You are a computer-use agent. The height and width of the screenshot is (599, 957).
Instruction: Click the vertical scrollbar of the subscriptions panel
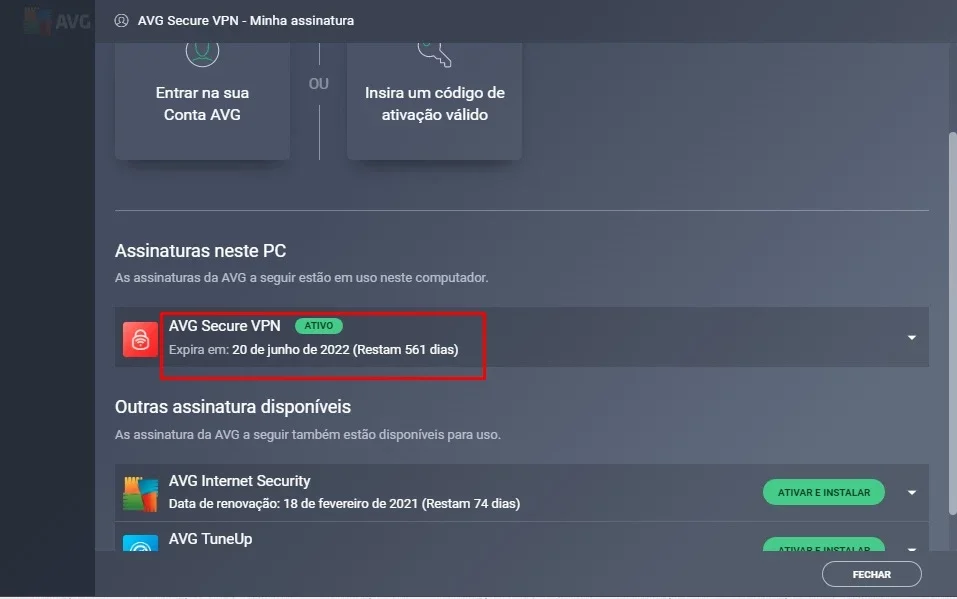click(x=952, y=324)
